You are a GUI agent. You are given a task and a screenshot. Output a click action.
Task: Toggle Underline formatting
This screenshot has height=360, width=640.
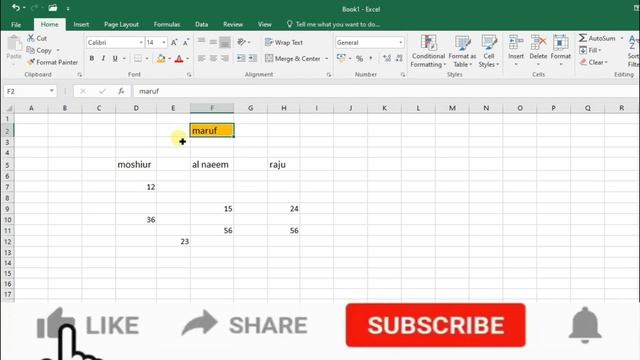pyautogui.click(x=115, y=58)
